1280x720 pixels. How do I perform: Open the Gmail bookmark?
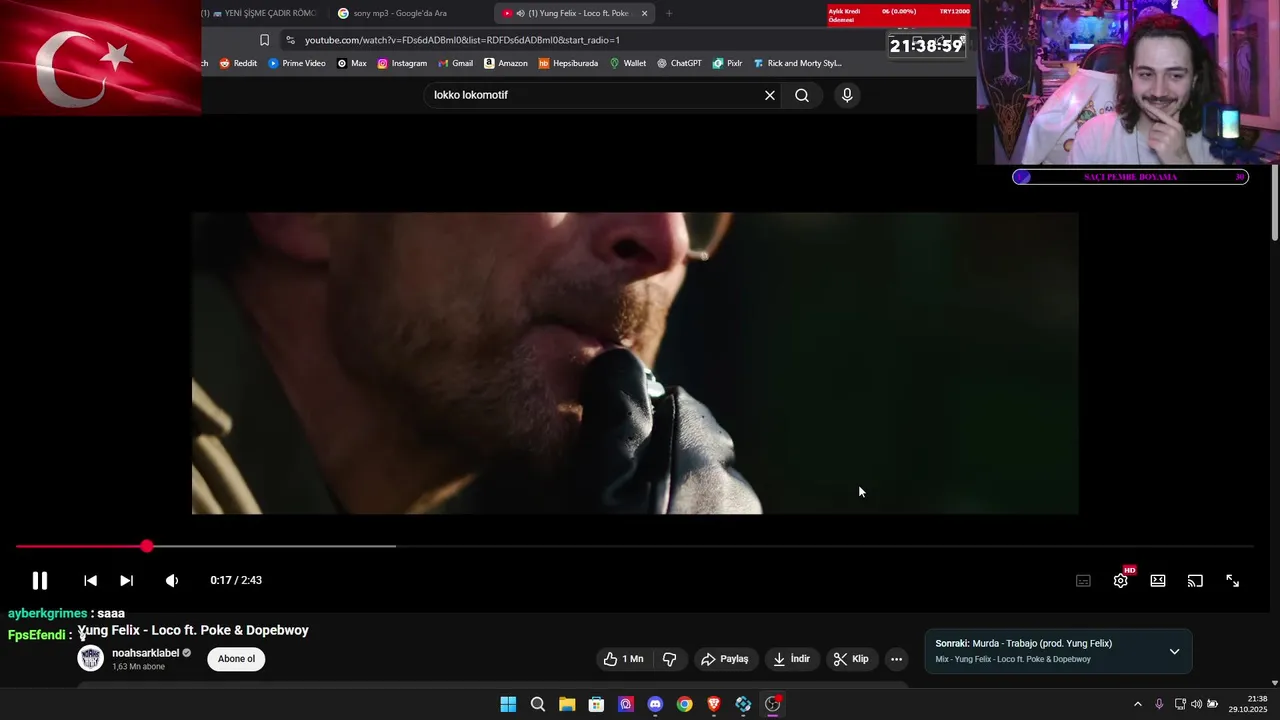[455, 63]
